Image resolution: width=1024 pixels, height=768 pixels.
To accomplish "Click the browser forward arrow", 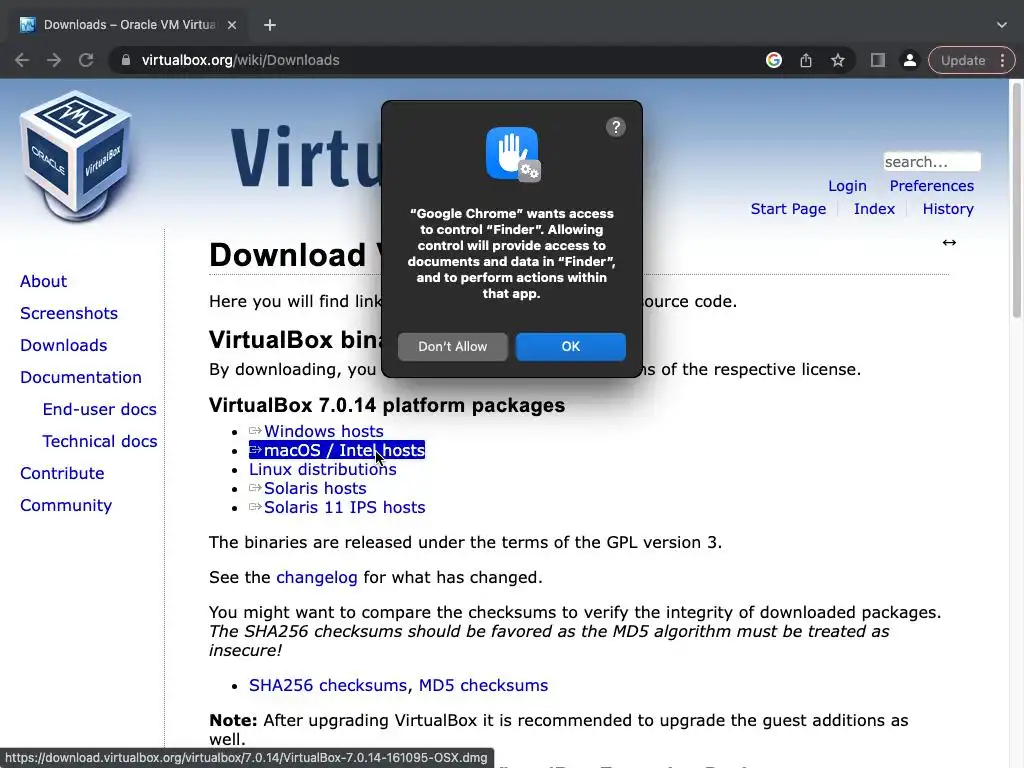I will tap(54, 60).
